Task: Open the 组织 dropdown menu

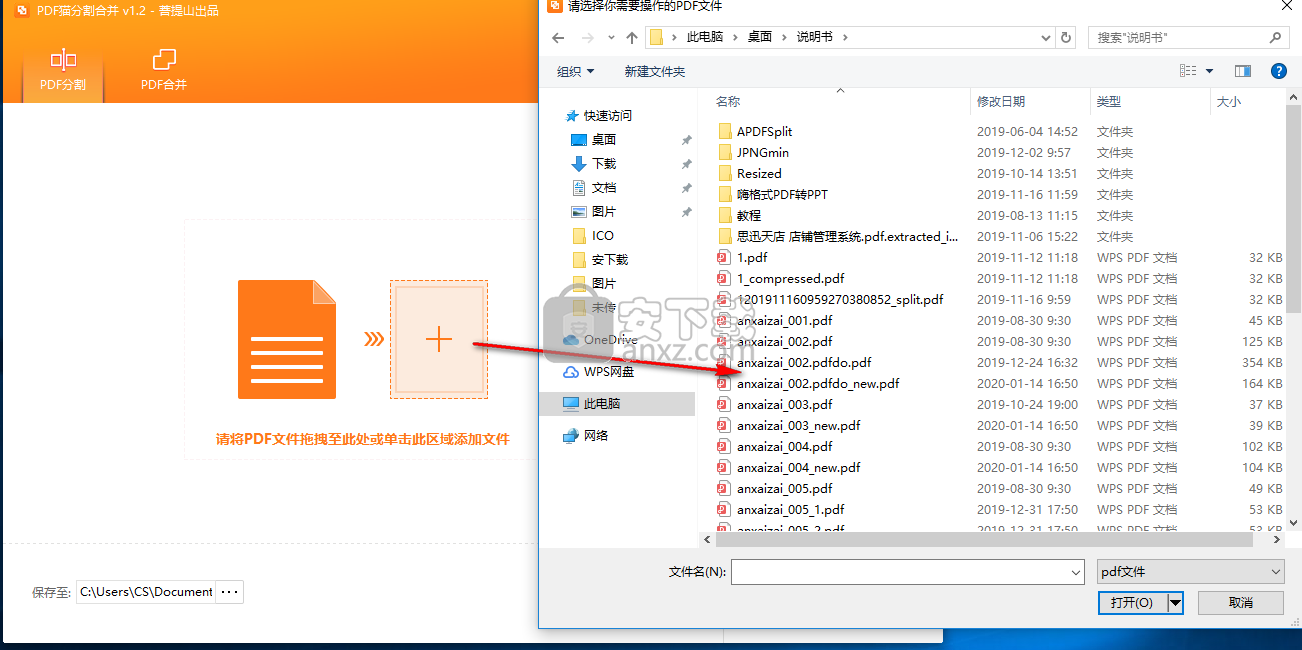Action: [576, 70]
